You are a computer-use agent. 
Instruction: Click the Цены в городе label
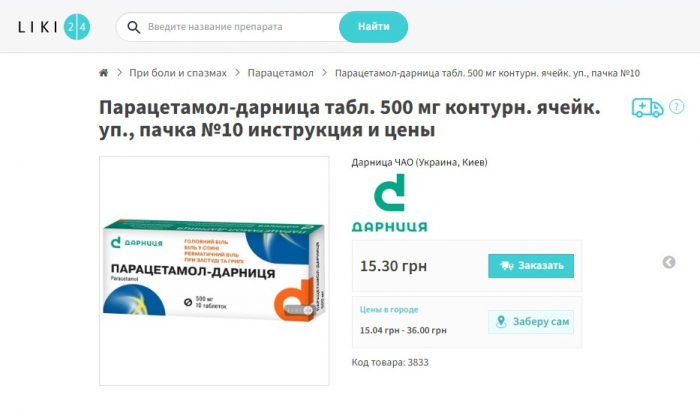click(389, 310)
